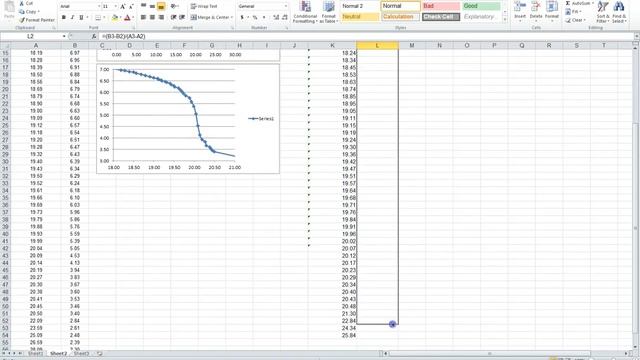Set middle vertical alignment
The image size is (640, 360).
[x=152, y=7]
